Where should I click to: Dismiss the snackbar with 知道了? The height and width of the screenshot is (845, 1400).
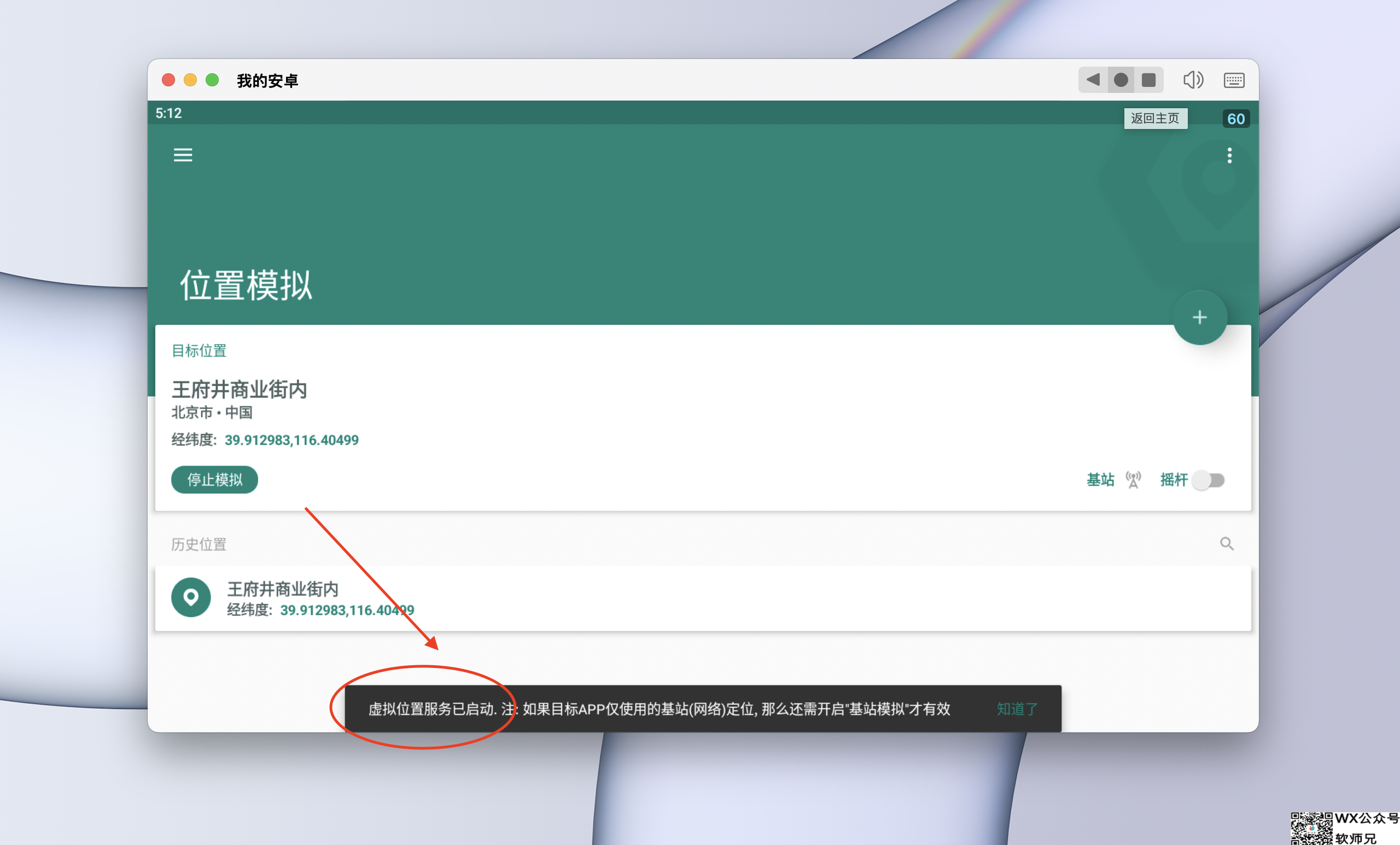pyautogui.click(x=1017, y=709)
